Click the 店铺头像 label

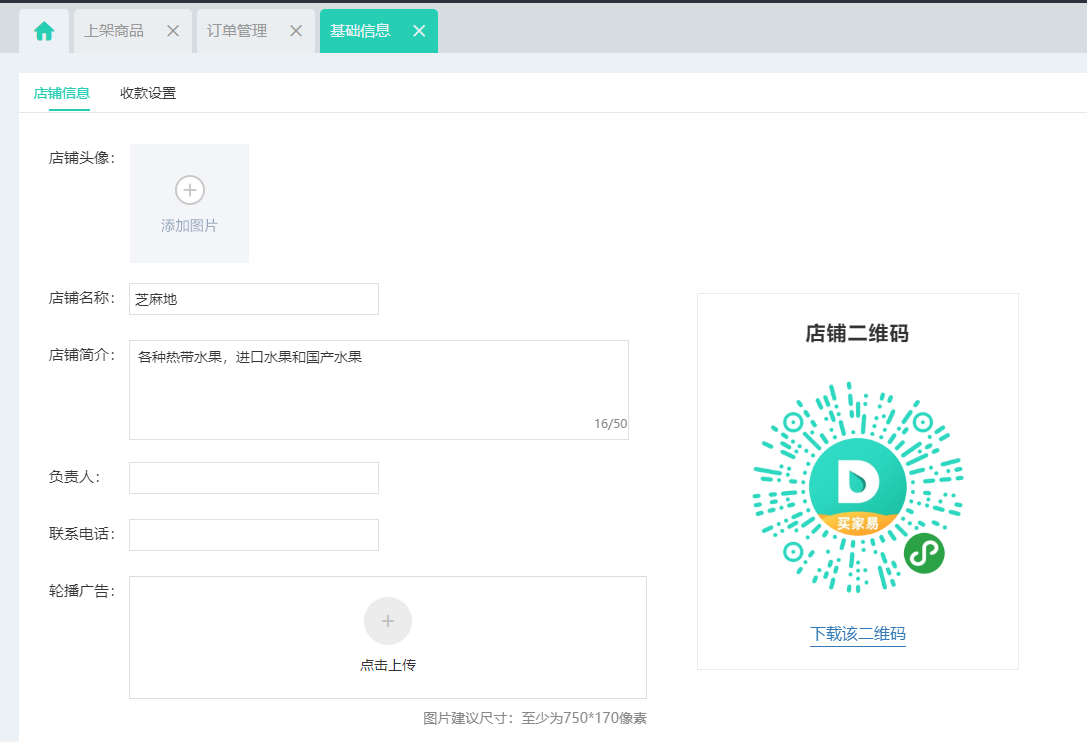coord(82,158)
